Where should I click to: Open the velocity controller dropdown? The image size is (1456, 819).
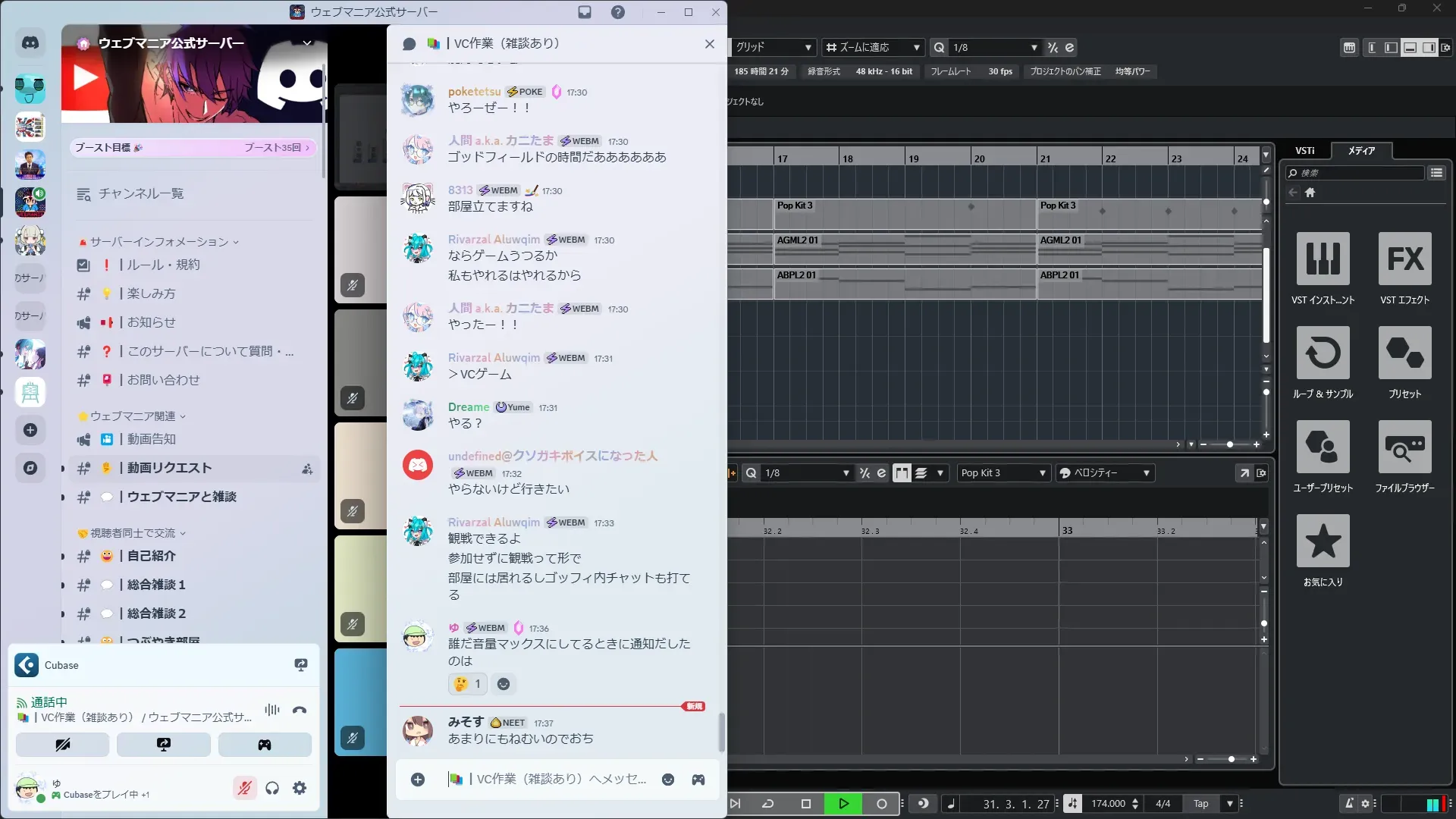[1104, 473]
